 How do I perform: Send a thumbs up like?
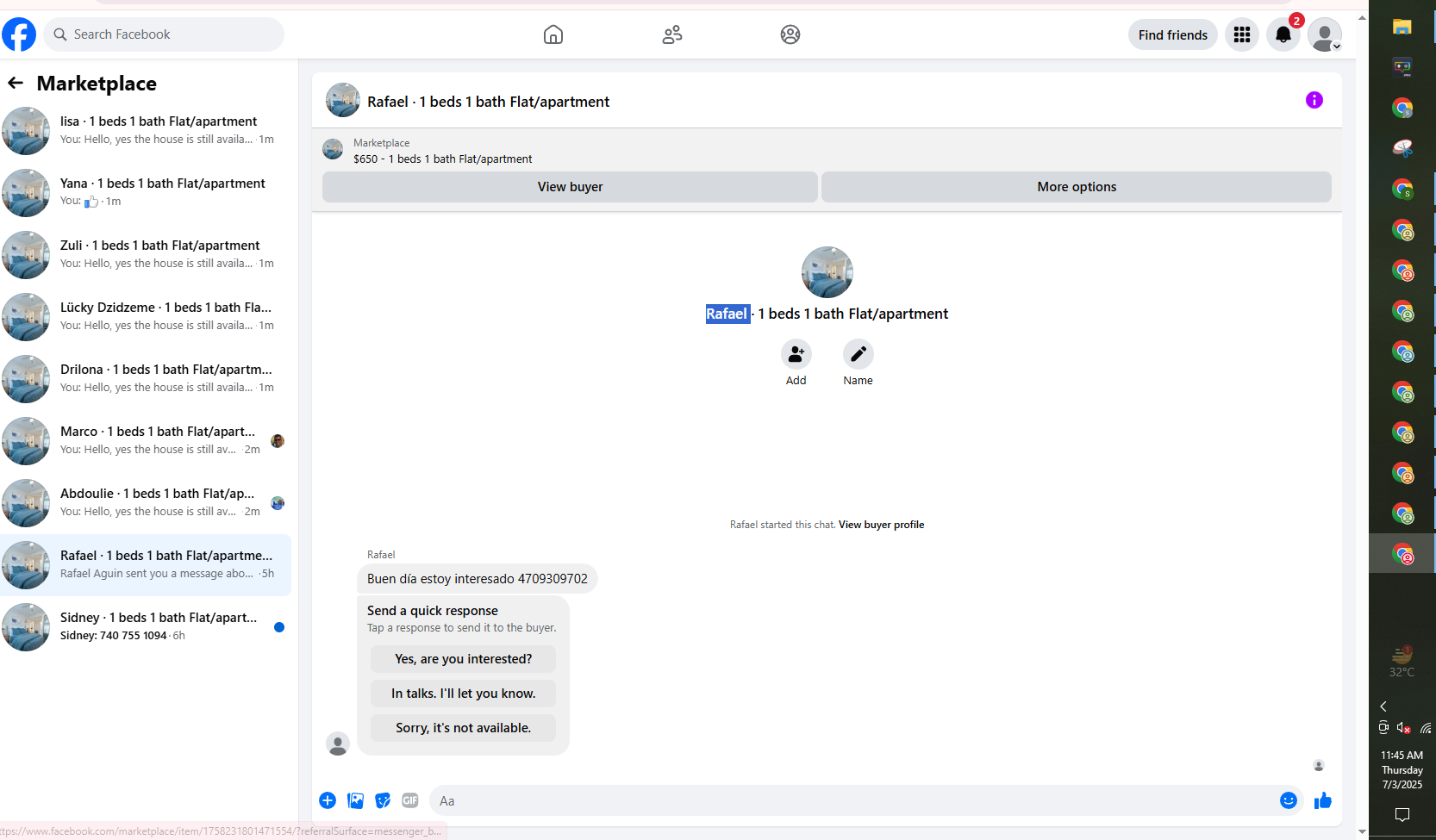pyautogui.click(x=1323, y=800)
